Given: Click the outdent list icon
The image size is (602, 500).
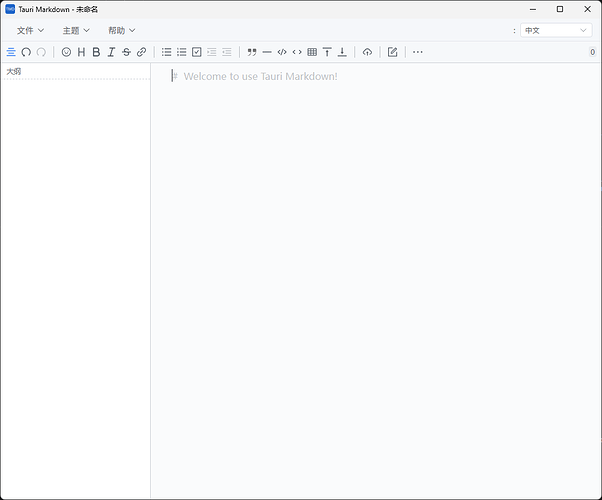Looking at the screenshot, I should coord(212,52).
